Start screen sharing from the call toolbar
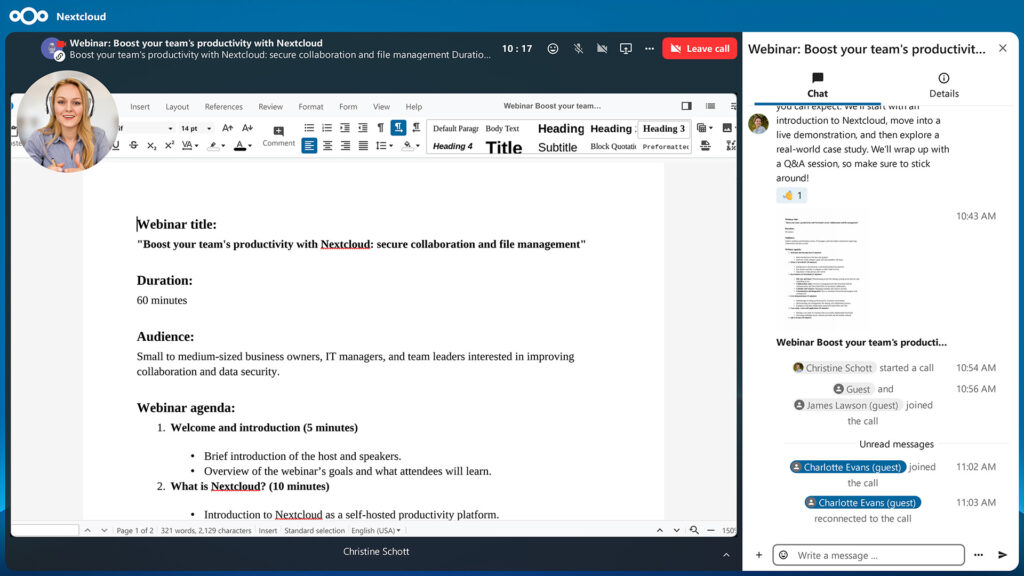The height and width of the screenshot is (576, 1024). click(x=625, y=47)
